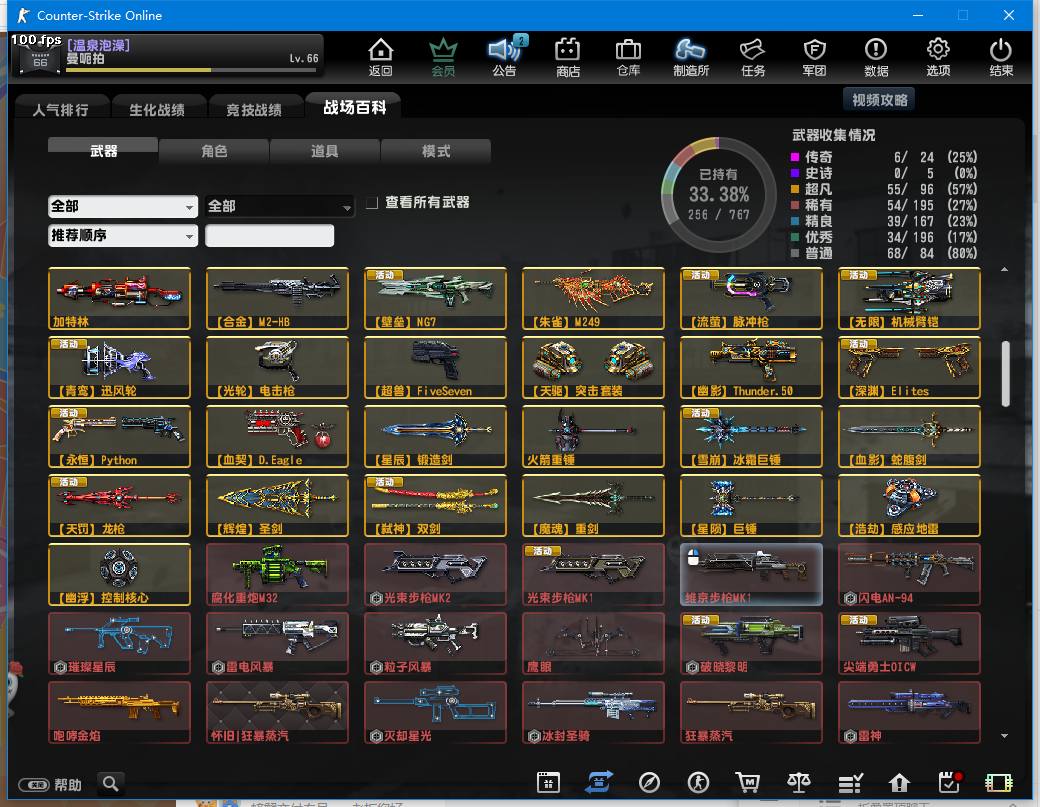Select the 【幽浮】控制核心 weapon card
The width and height of the screenshot is (1040, 807).
pyautogui.click(x=119, y=574)
